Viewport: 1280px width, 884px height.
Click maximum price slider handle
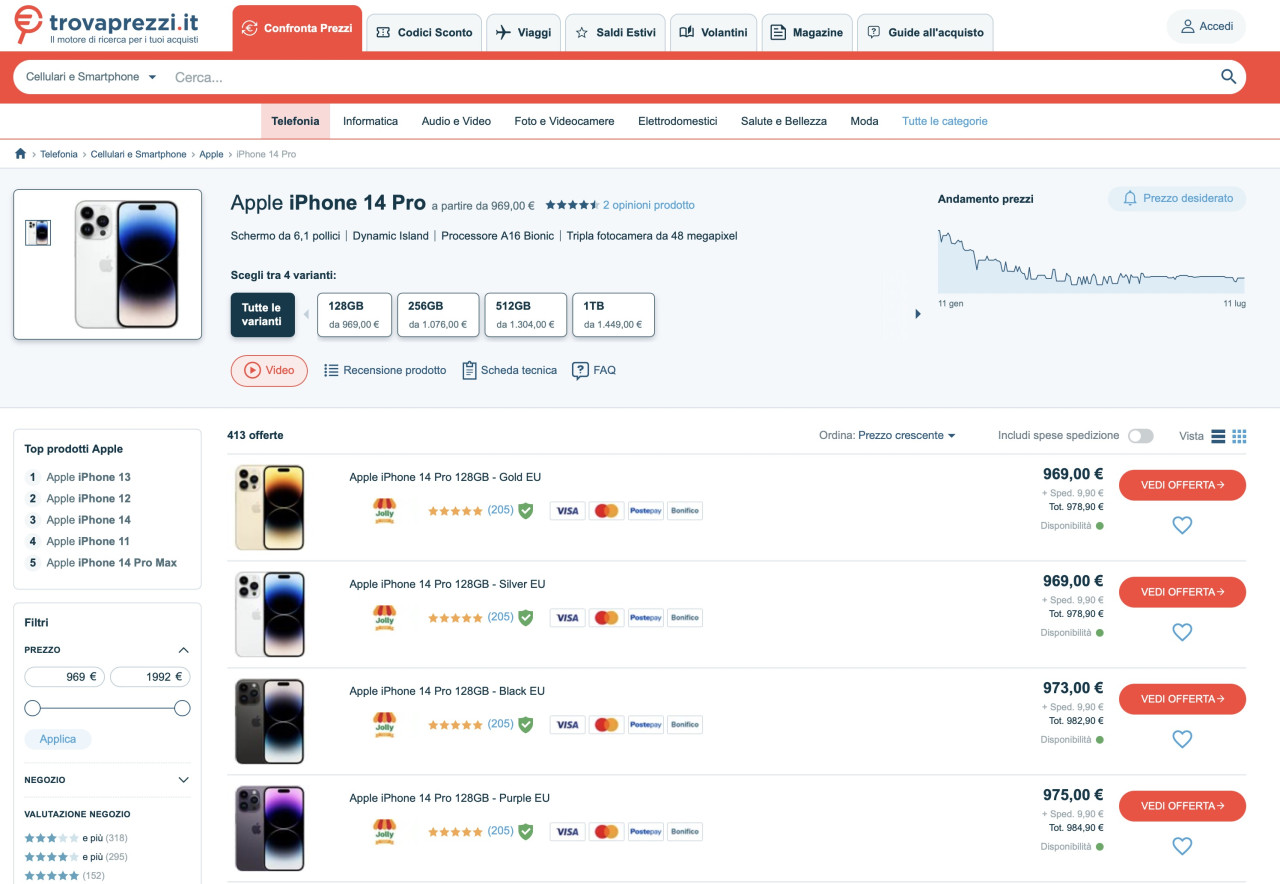[x=182, y=708]
